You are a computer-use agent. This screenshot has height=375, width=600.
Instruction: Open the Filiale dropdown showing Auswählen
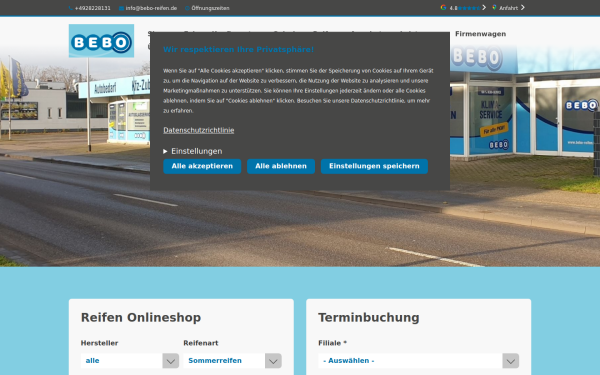[x=419, y=360]
